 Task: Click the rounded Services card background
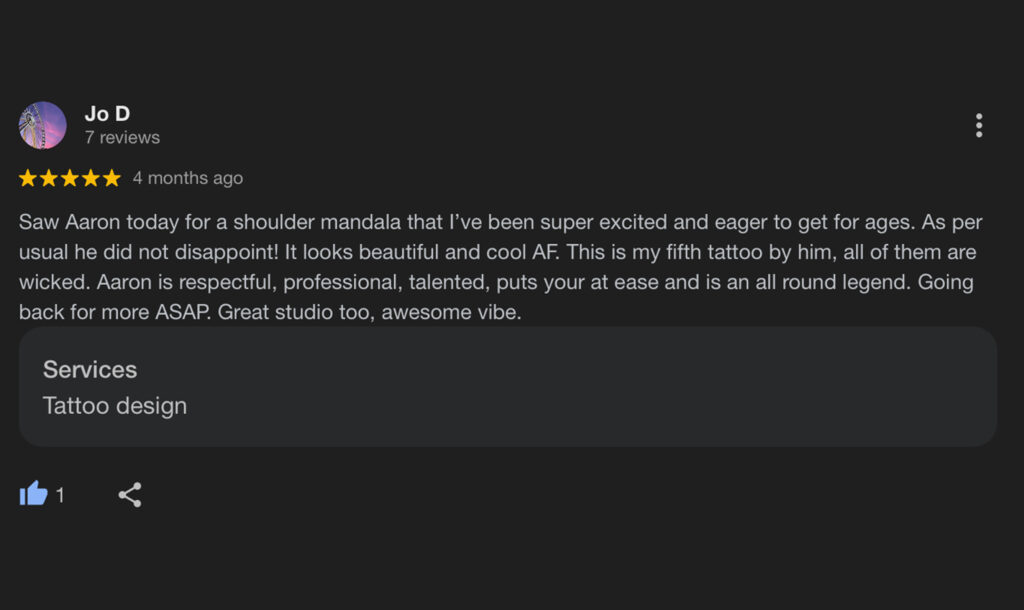coord(507,387)
